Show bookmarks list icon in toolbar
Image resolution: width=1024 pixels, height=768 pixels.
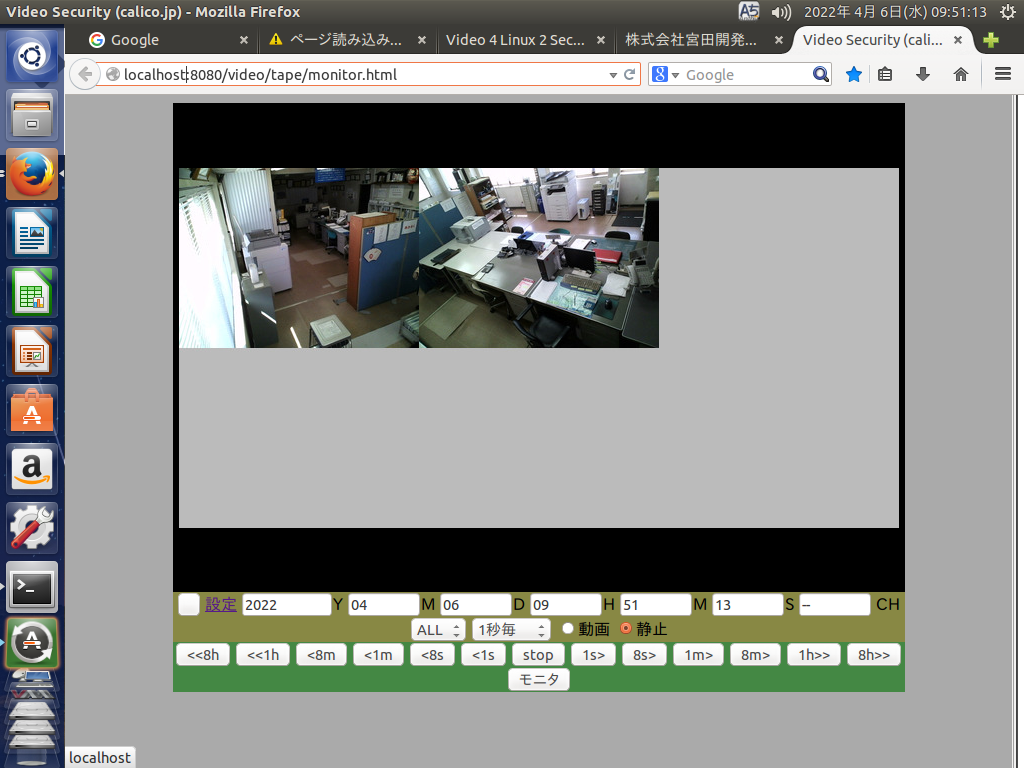point(885,74)
